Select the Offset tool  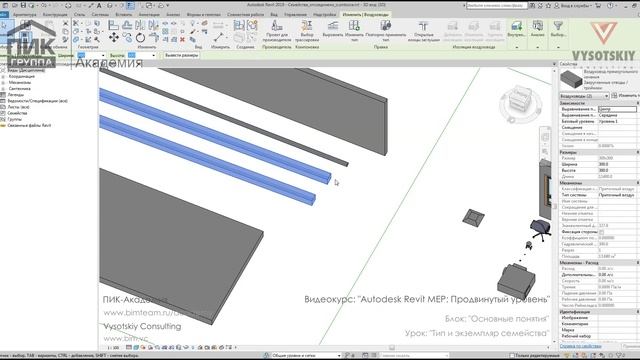tap(127, 25)
